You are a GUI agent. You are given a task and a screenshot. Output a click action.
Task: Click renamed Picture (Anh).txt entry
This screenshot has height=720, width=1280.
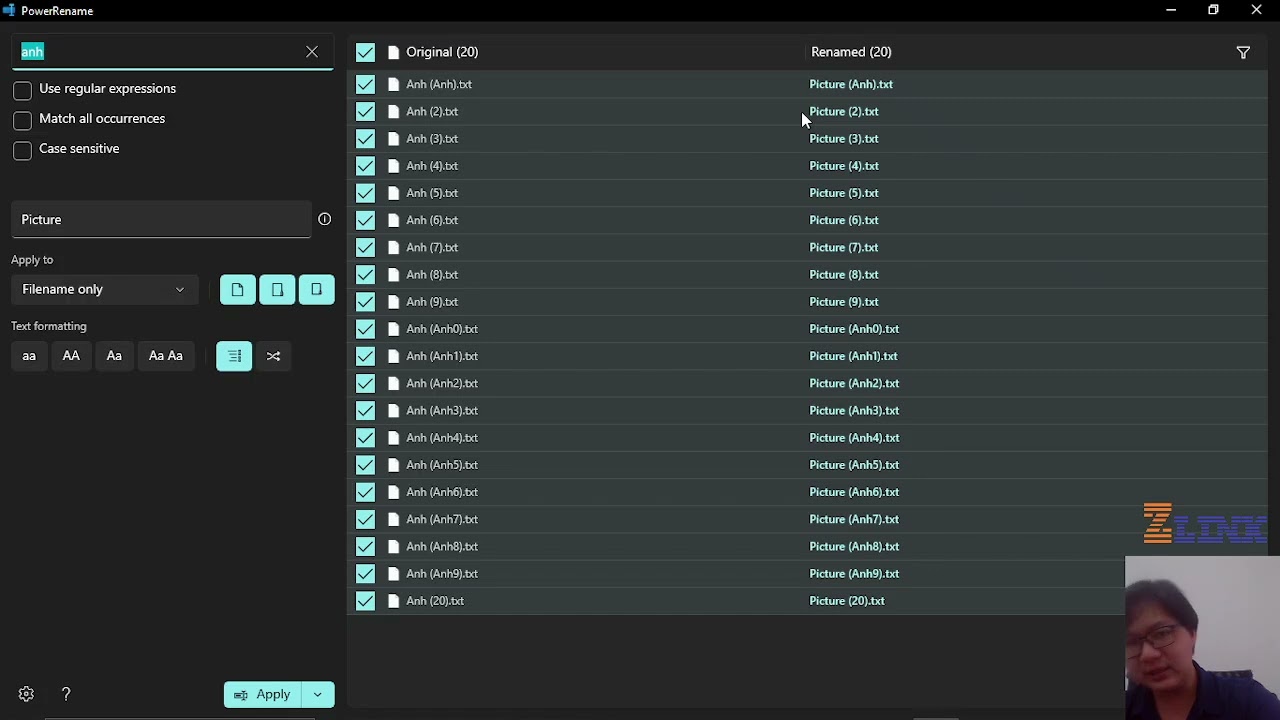pyautogui.click(x=851, y=84)
